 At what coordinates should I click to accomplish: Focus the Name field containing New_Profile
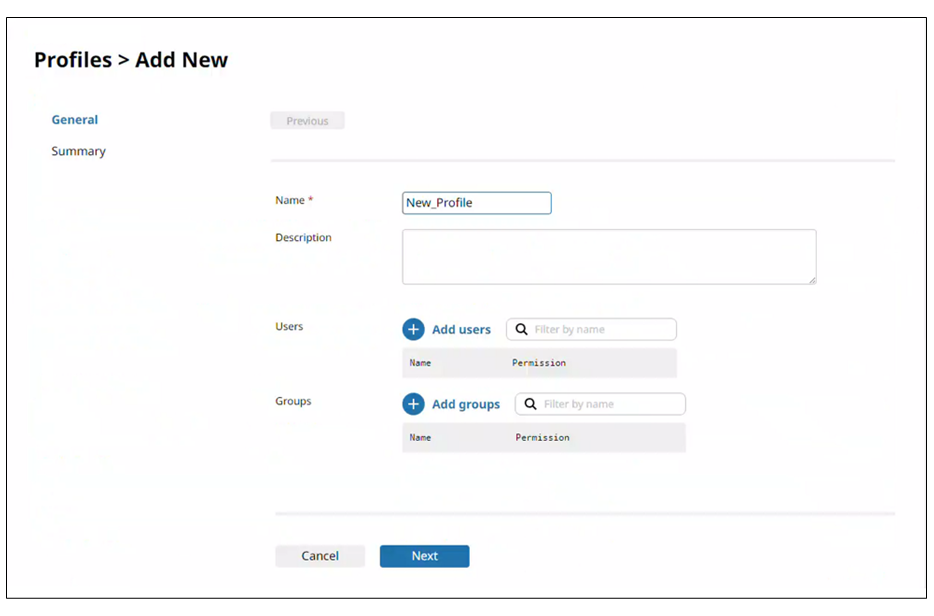[x=476, y=203]
